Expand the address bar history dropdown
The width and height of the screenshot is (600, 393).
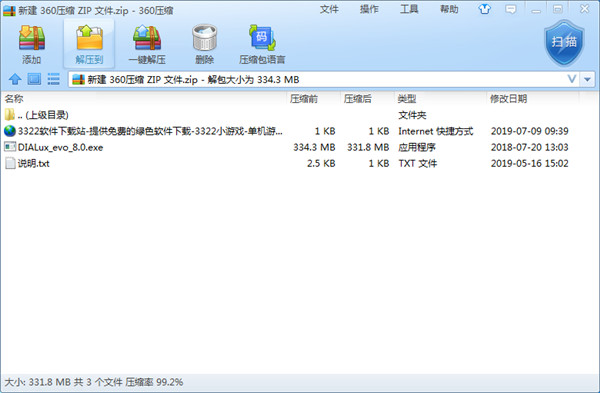[587, 80]
